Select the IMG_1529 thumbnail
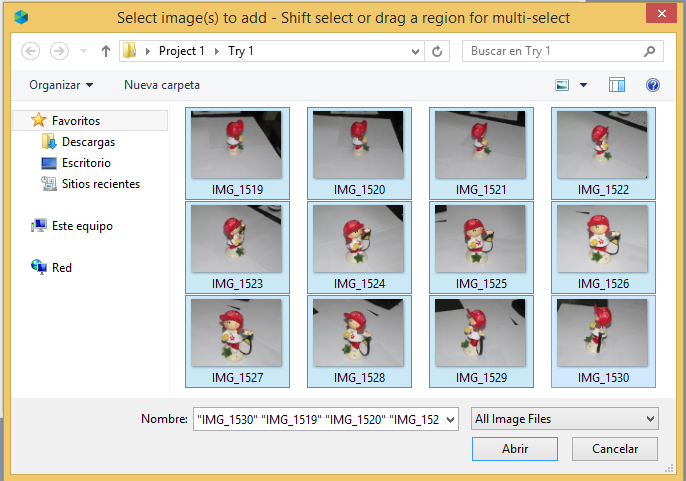The width and height of the screenshot is (686, 481). [x=481, y=341]
